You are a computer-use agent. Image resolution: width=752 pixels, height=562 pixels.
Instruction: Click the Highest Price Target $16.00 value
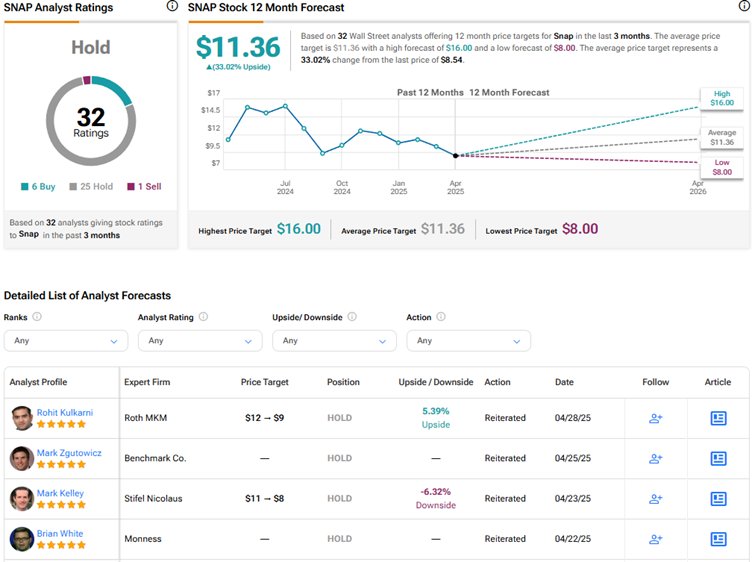(x=299, y=229)
